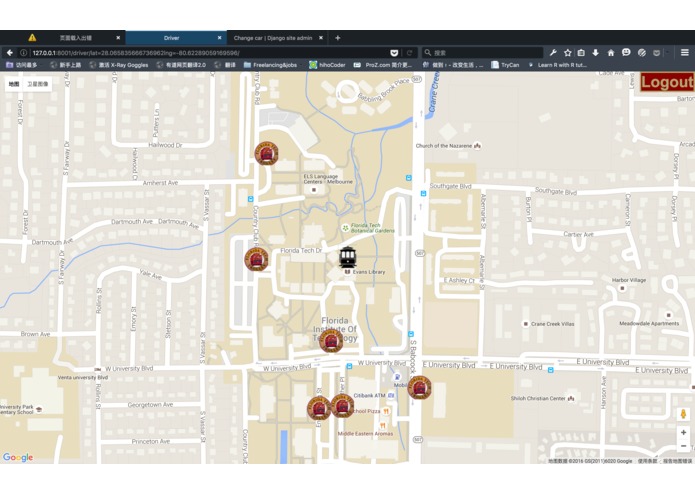Screen dimensions: 695x494
Task: Click the Florida Tech Botanical Gardens icon
Action: click(x=345, y=228)
